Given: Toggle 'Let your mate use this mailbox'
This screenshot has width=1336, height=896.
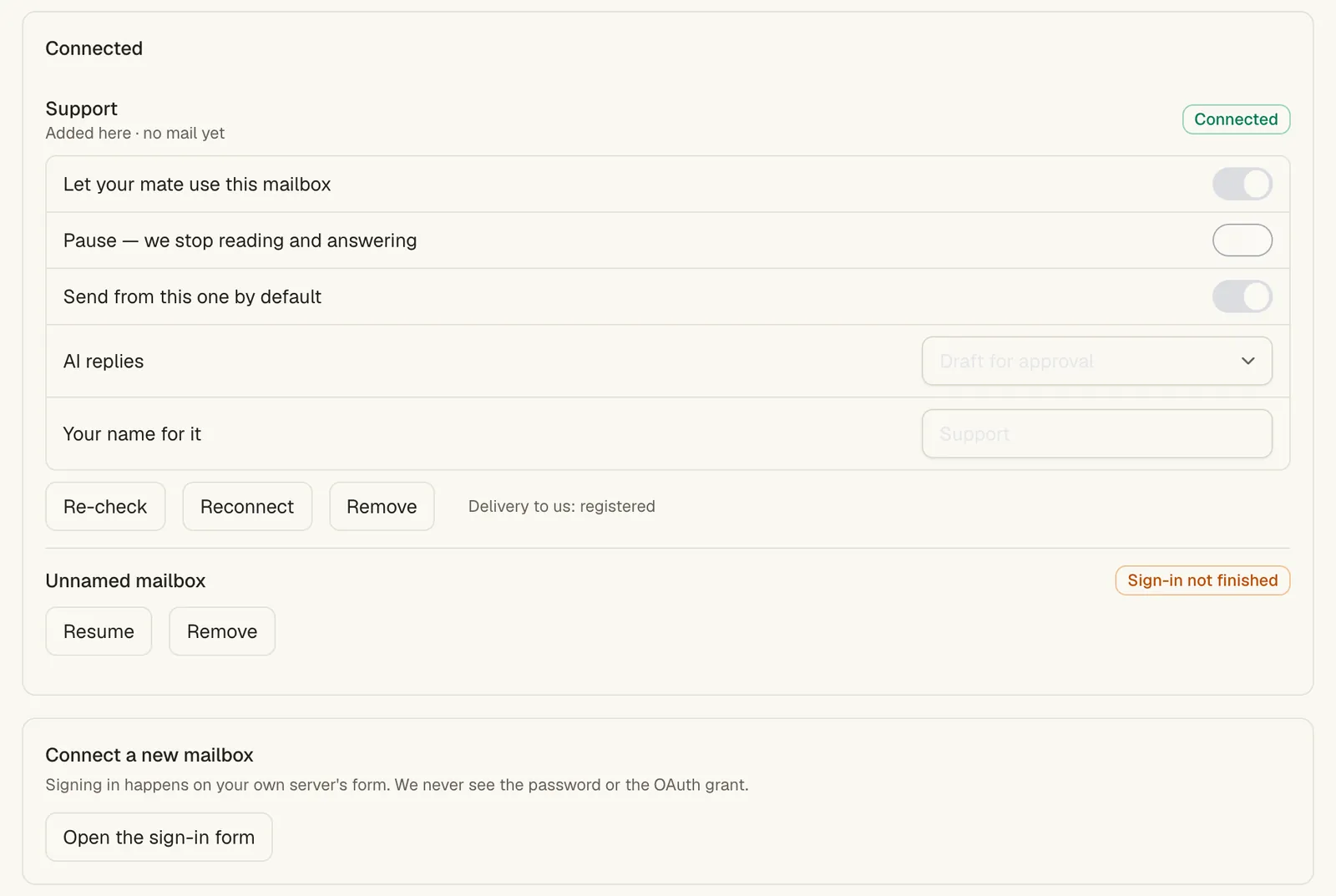Looking at the screenshot, I should coord(1242,184).
